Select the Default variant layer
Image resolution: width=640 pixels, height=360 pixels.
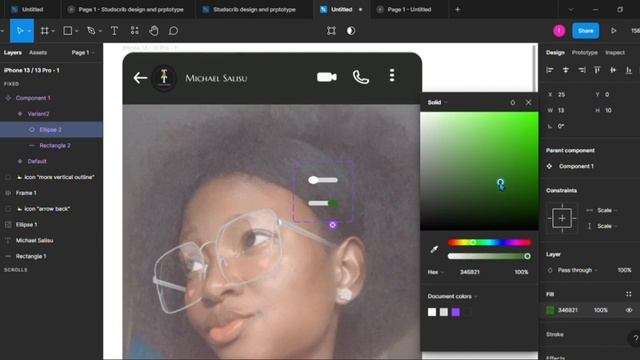(x=37, y=161)
